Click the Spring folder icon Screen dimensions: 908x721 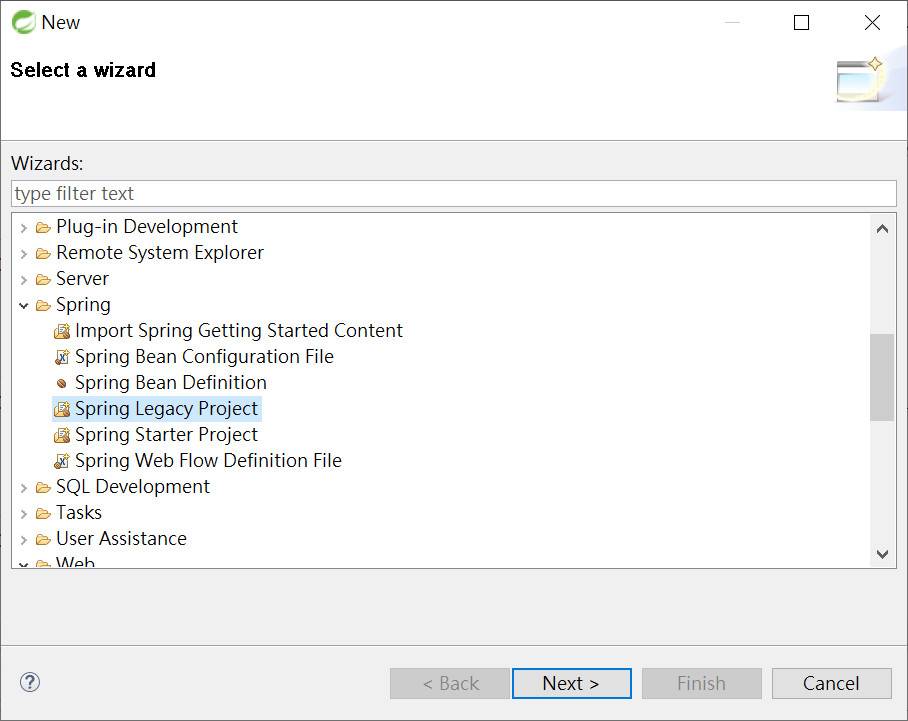(x=43, y=305)
